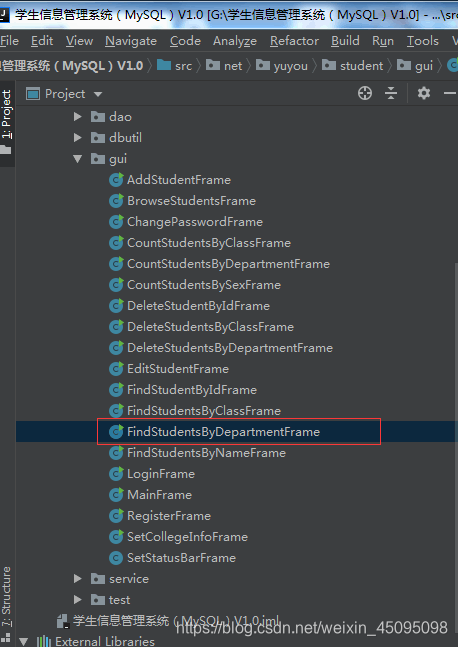Open the View menu

point(79,41)
